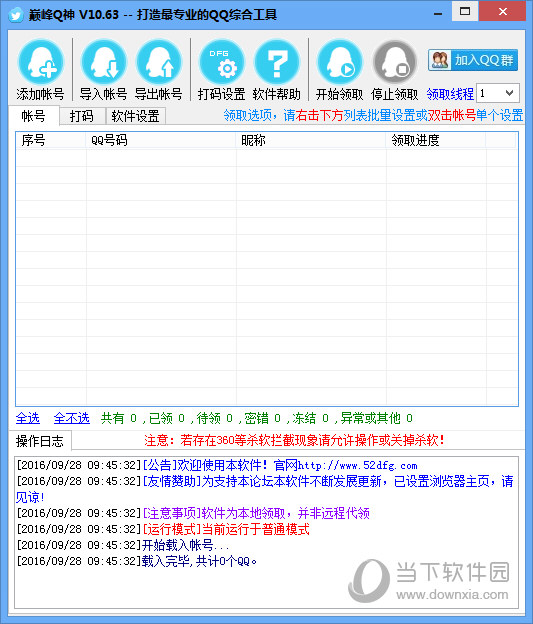Click the QQ号码 column header
Screen dimensions: 533x624
pos(161,140)
